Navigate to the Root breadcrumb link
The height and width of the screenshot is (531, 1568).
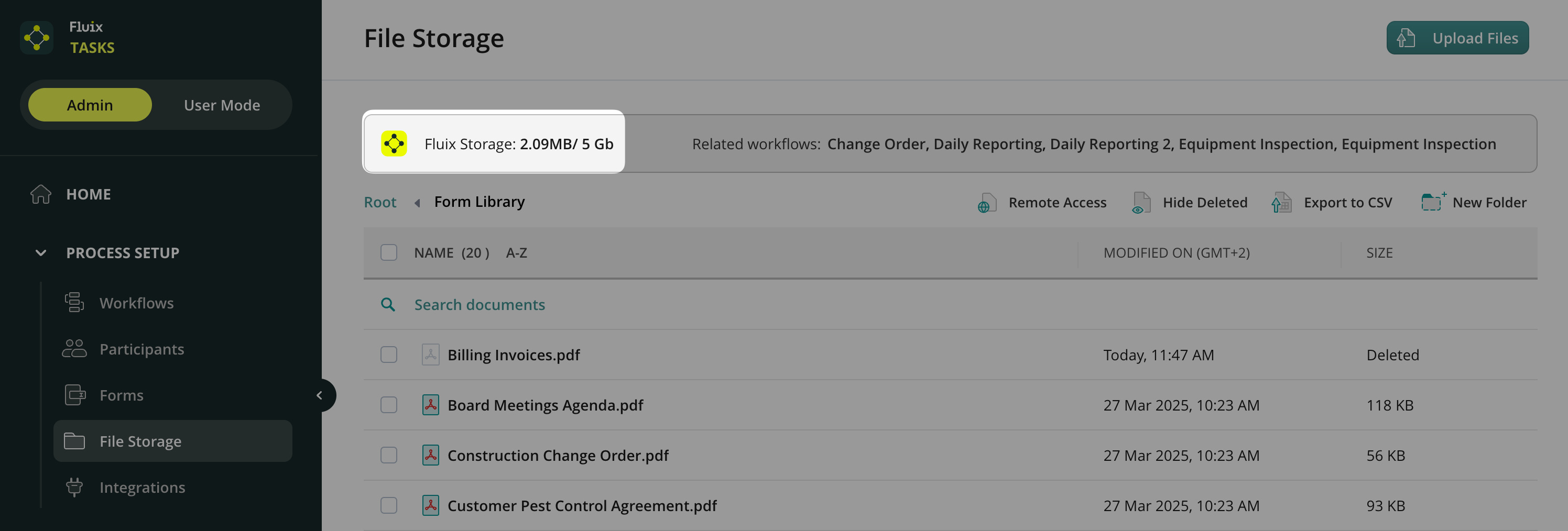coord(380,202)
